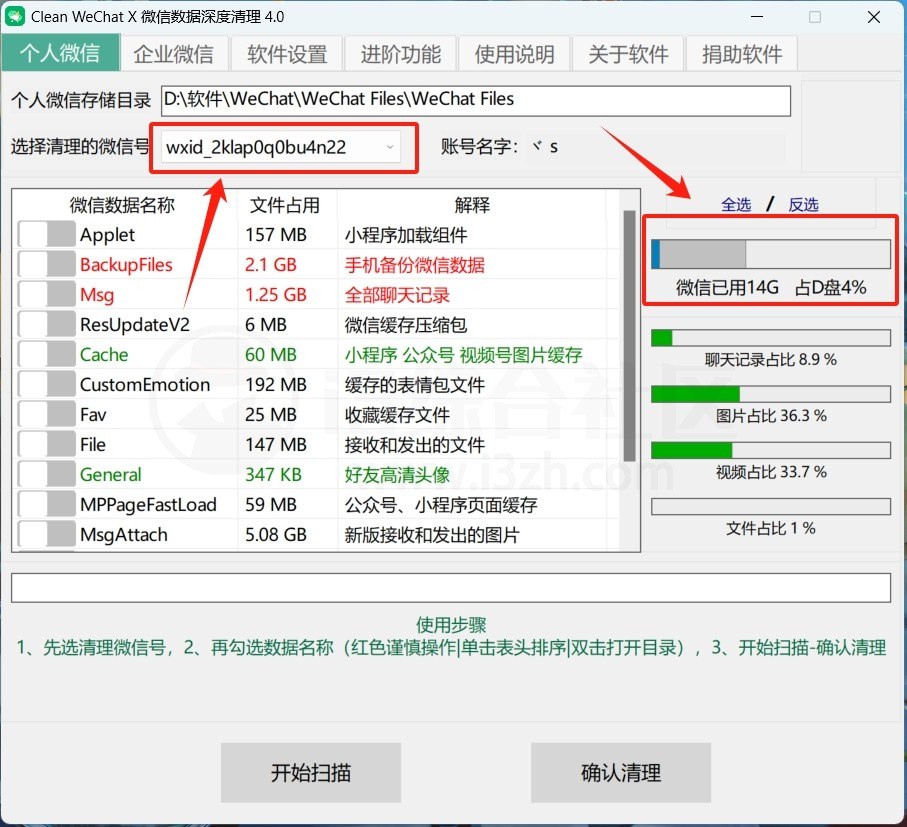The height and width of the screenshot is (827, 907).
Task: Click the 聊天记录占比 progress bar
Action: point(770,338)
